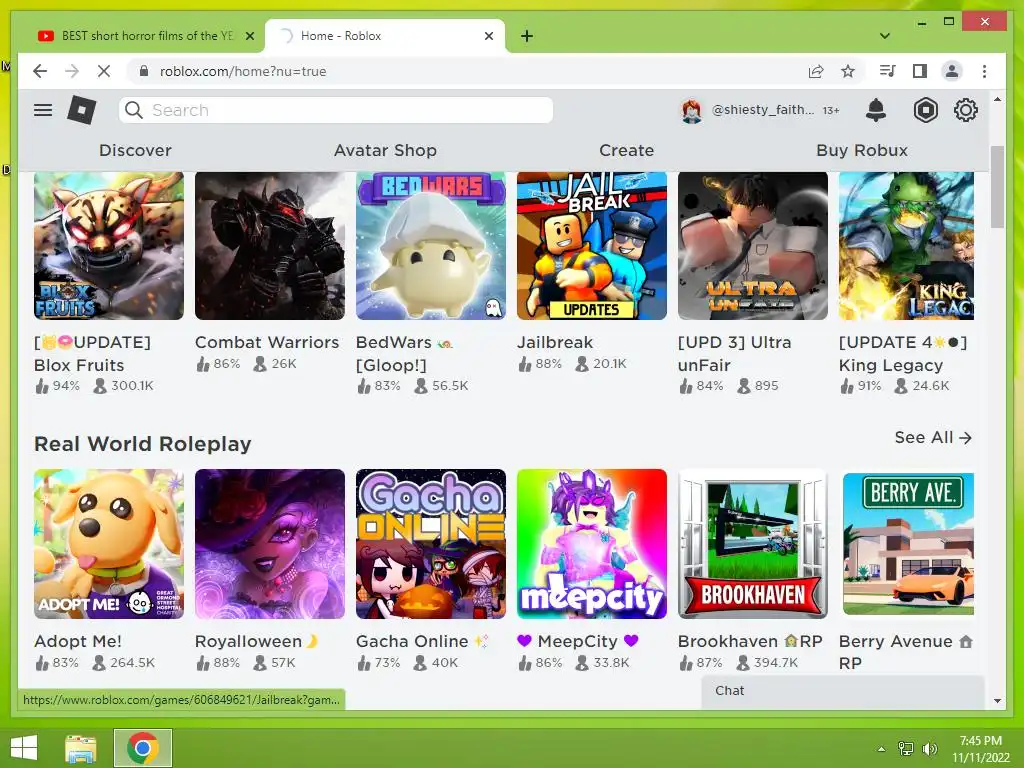1024x768 pixels.
Task: Open the Buy Robux menu item
Action: coord(862,150)
